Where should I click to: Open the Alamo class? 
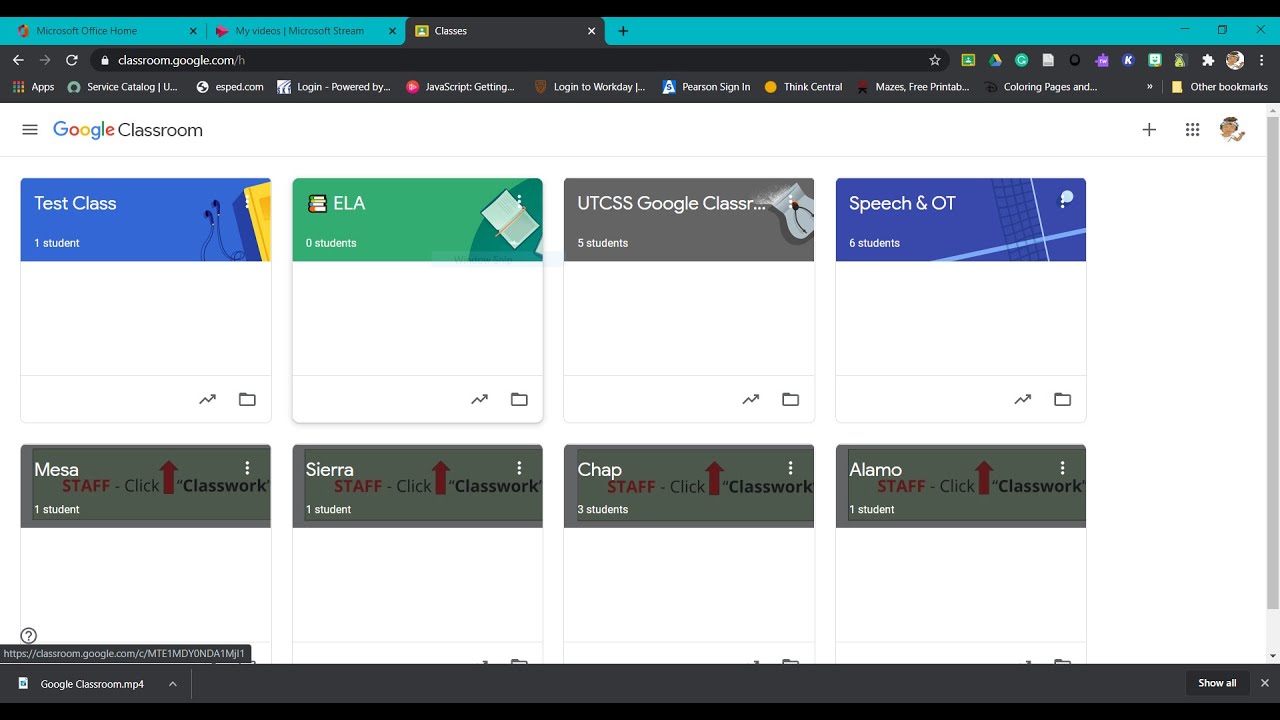[x=875, y=469]
